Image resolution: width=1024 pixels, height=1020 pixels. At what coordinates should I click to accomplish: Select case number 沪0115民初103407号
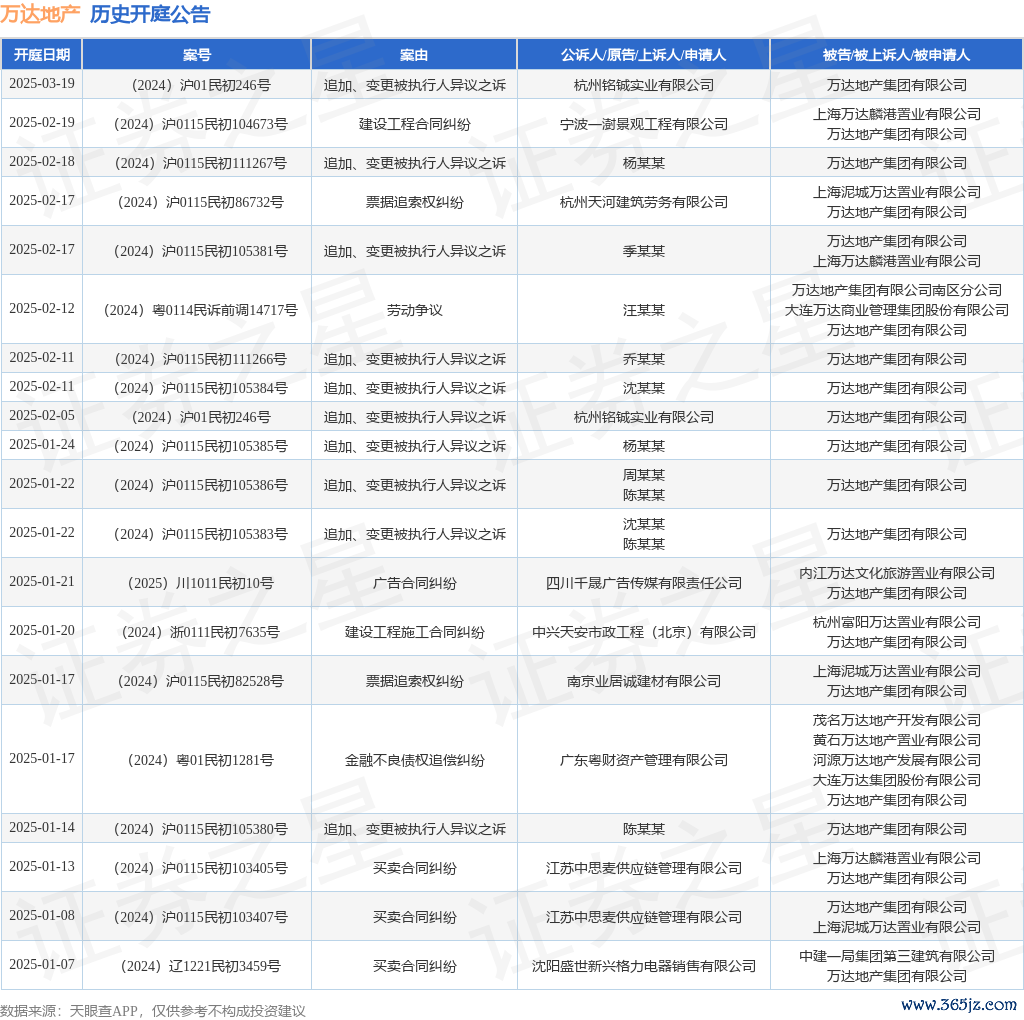pyautogui.click(x=200, y=917)
